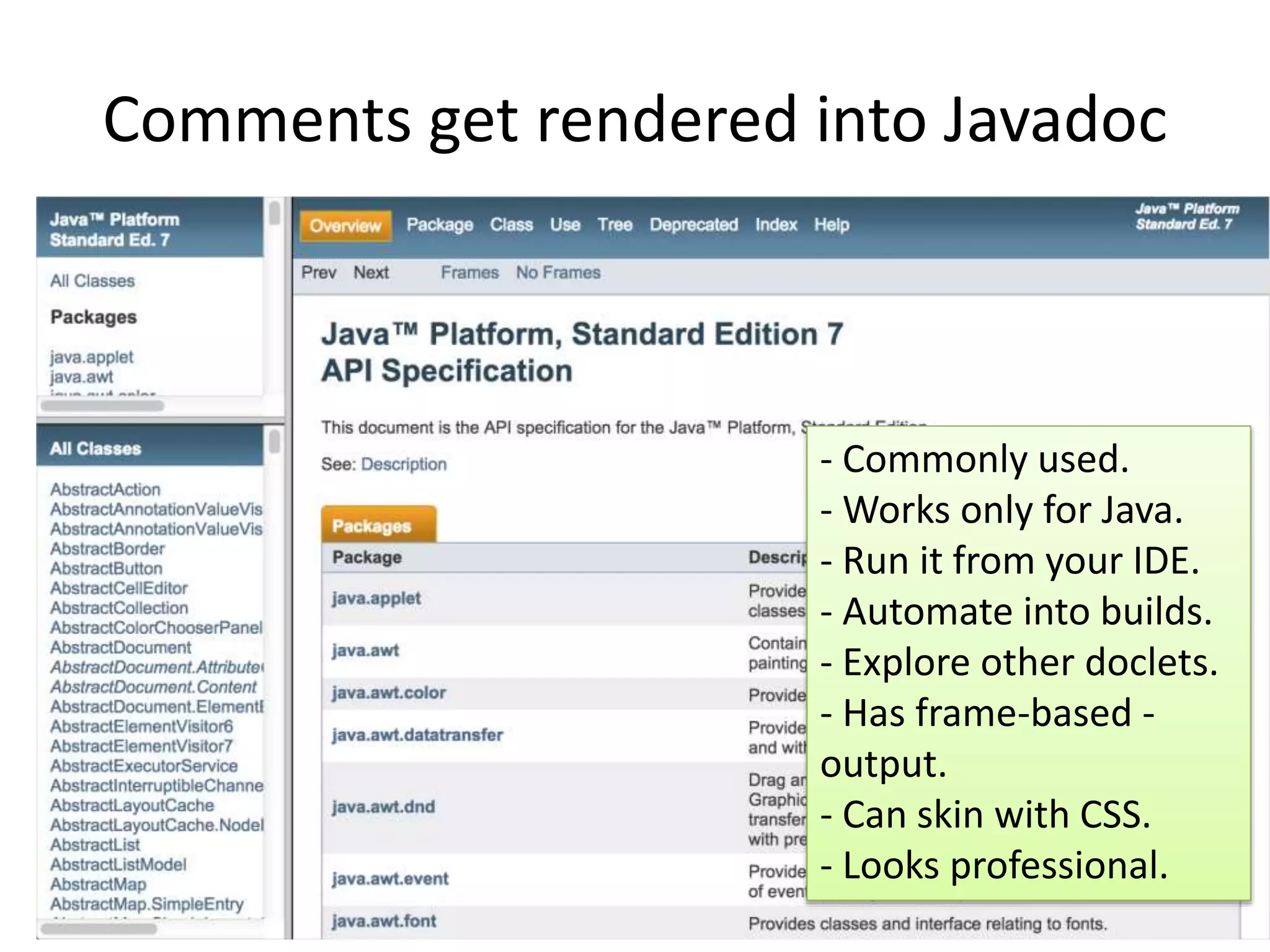The width and height of the screenshot is (1270, 952).
Task: Open the Index tab
Action: [x=776, y=225]
